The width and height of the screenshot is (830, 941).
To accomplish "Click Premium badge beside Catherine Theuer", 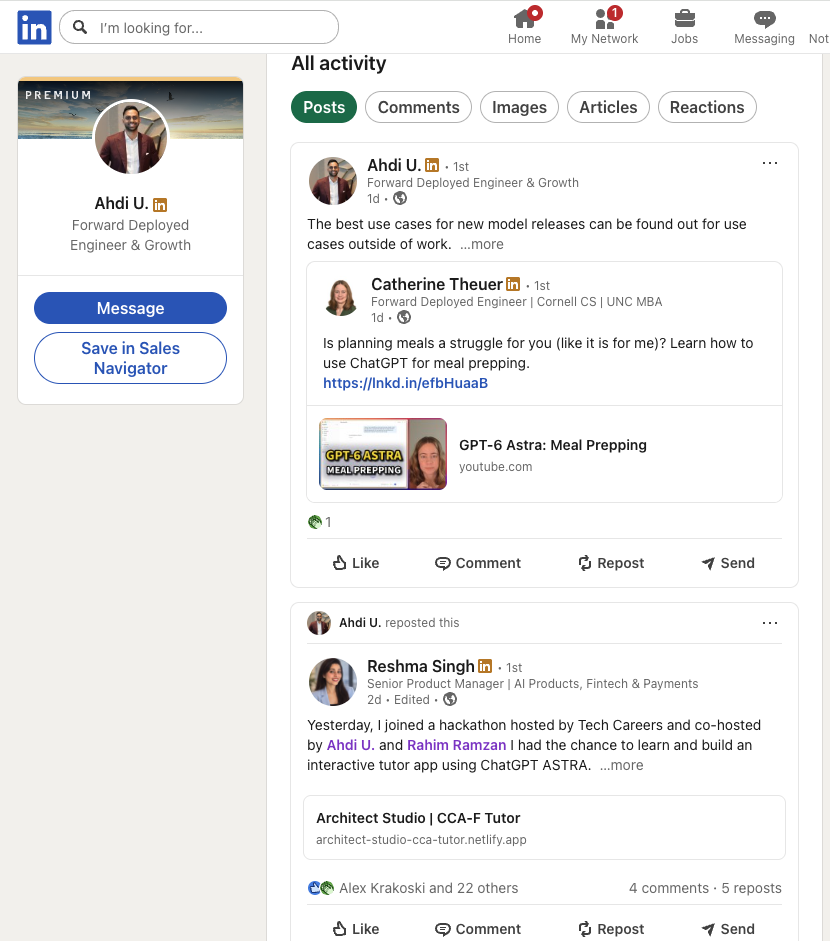I will click(513, 284).
